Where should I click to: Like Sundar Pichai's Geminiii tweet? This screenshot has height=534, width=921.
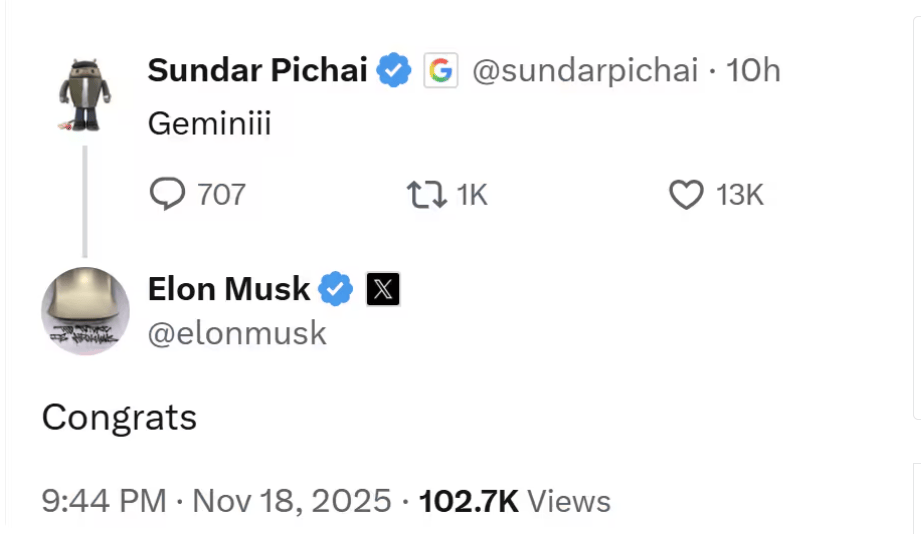(685, 194)
